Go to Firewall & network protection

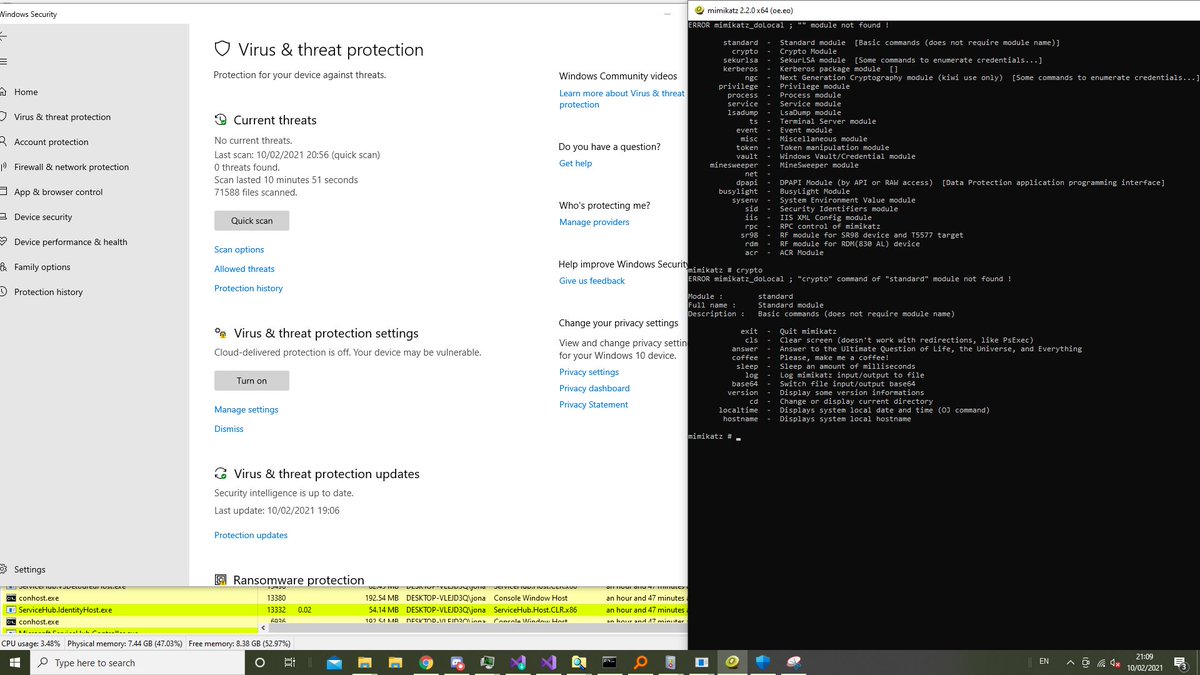pyautogui.click(x=71, y=167)
